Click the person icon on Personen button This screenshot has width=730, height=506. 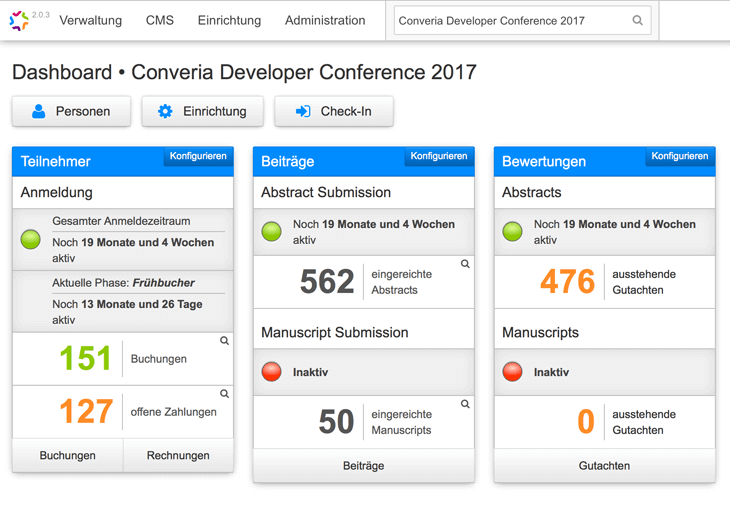[x=39, y=111]
